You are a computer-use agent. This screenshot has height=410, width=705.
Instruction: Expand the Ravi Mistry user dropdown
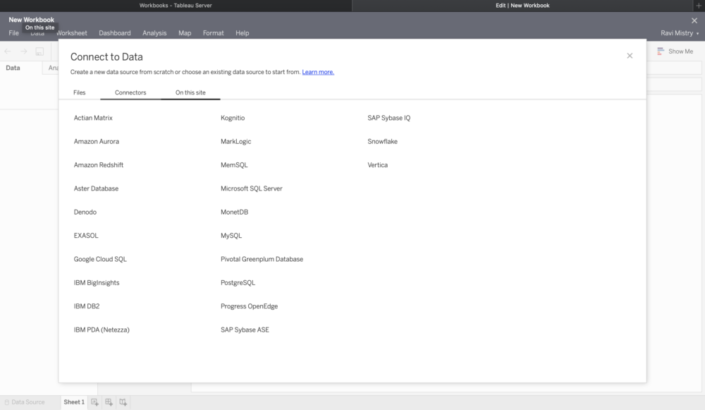pyautogui.click(x=679, y=33)
